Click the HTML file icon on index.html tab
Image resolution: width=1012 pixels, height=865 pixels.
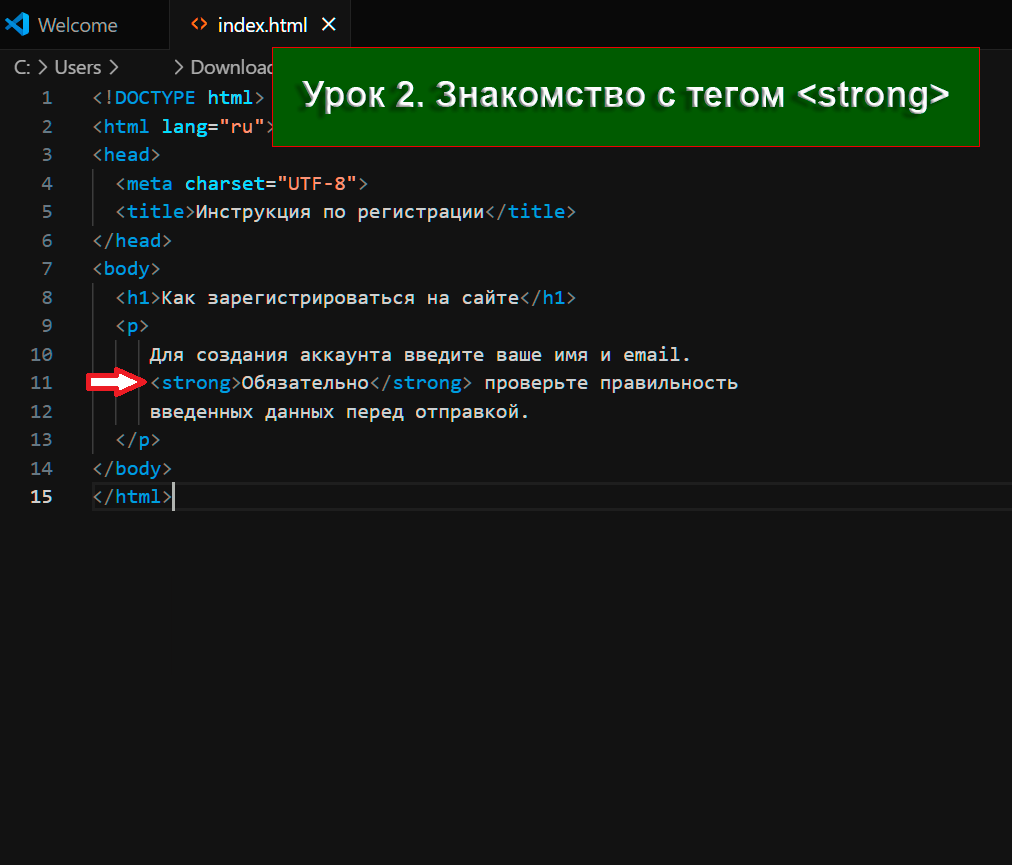pyautogui.click(x=199, y=25)
